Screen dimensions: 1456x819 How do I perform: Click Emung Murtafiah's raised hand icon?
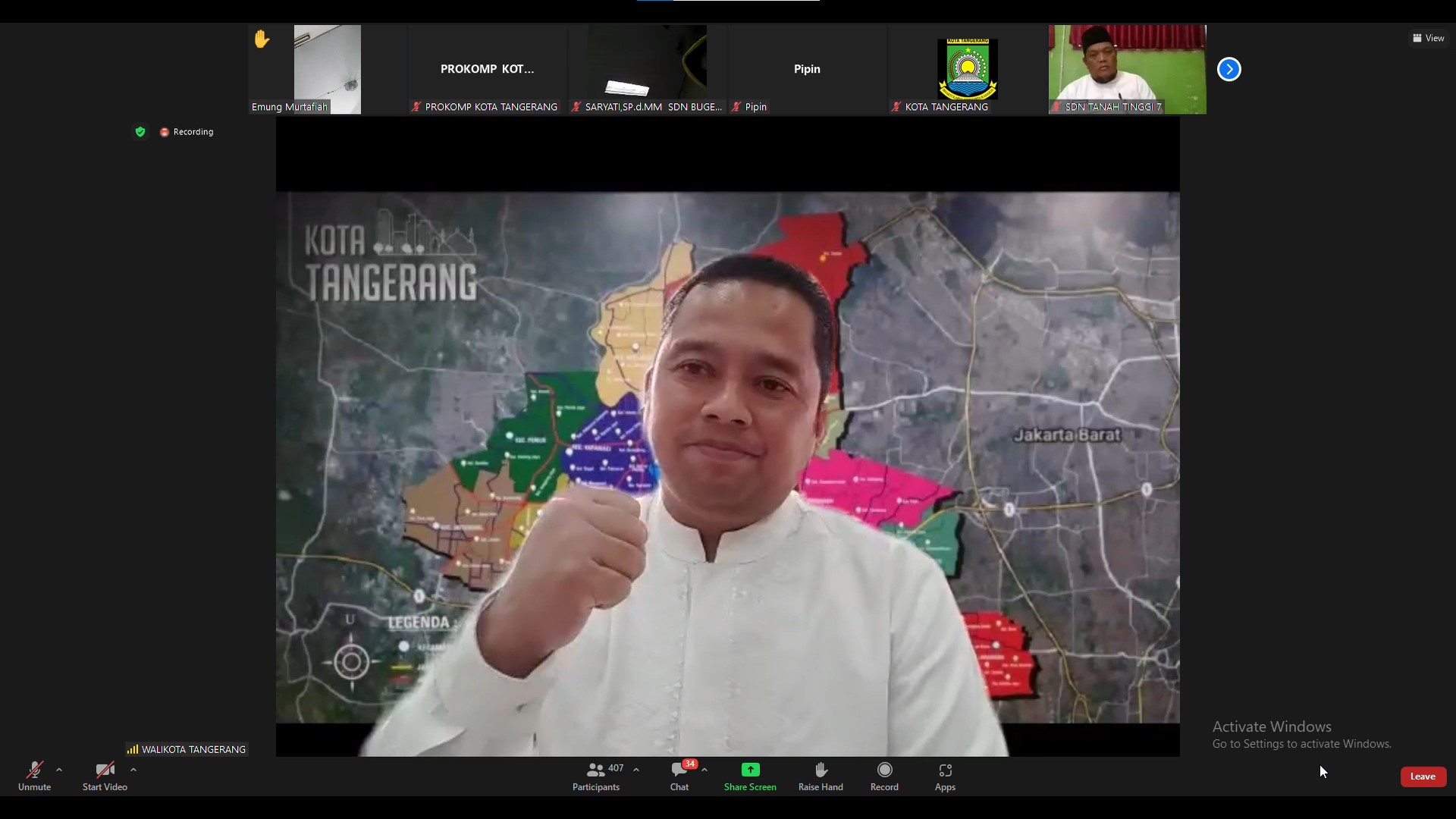point(262,39)
